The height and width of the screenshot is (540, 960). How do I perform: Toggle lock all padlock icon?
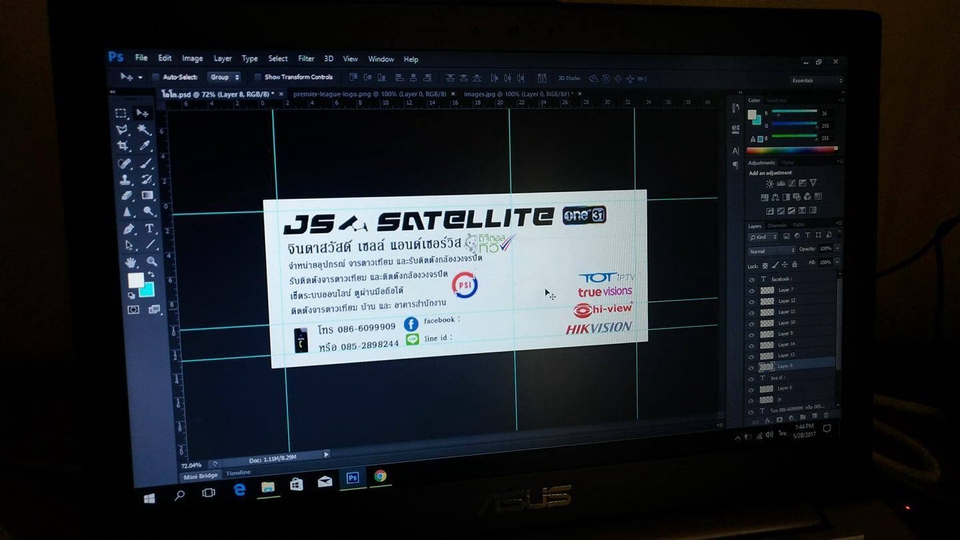795,264
